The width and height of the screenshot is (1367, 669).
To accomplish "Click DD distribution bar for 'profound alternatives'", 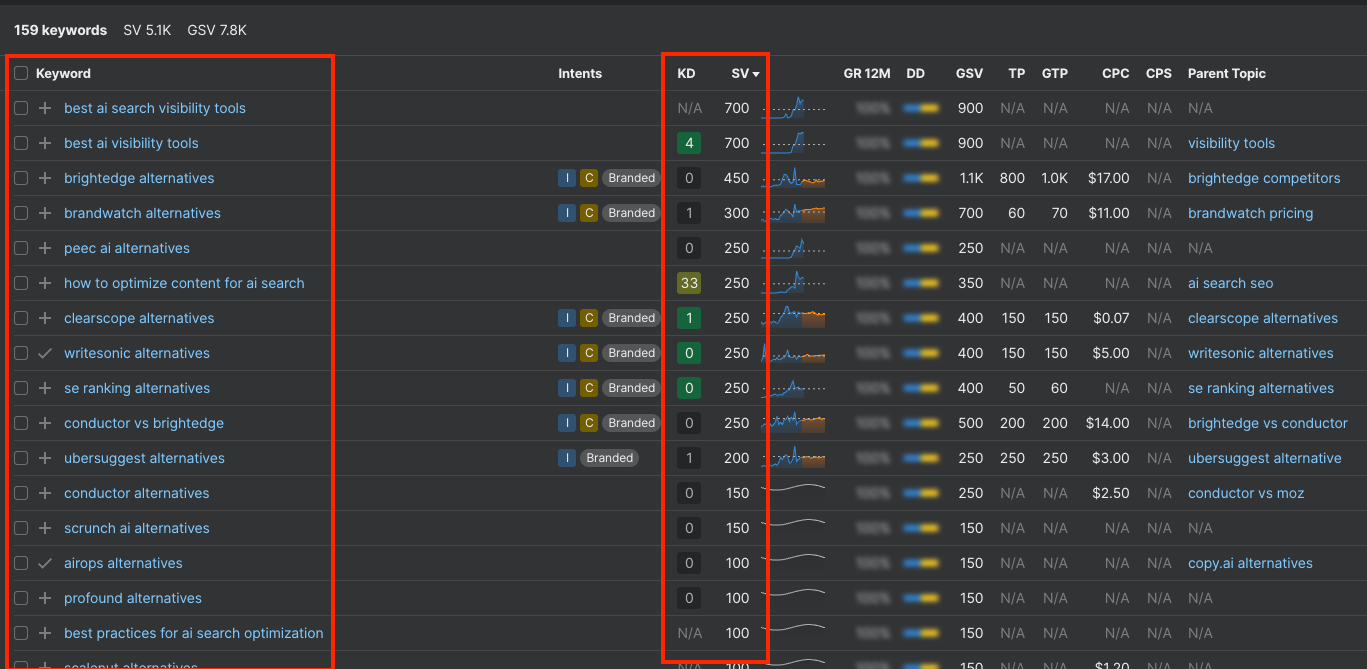I will [920, 598].
